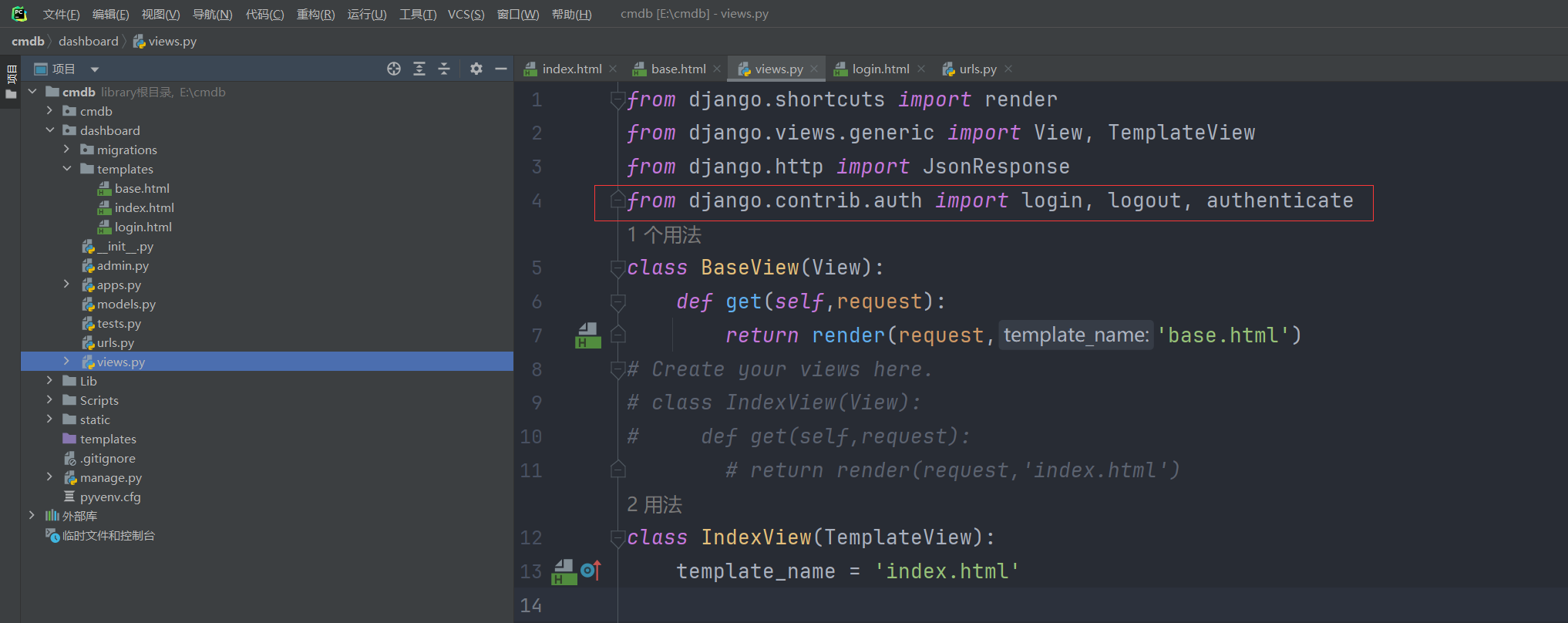The width and height of the screenshot is (1568, 623).
Task: Expand the Lib folder
Action: [49, 381]
